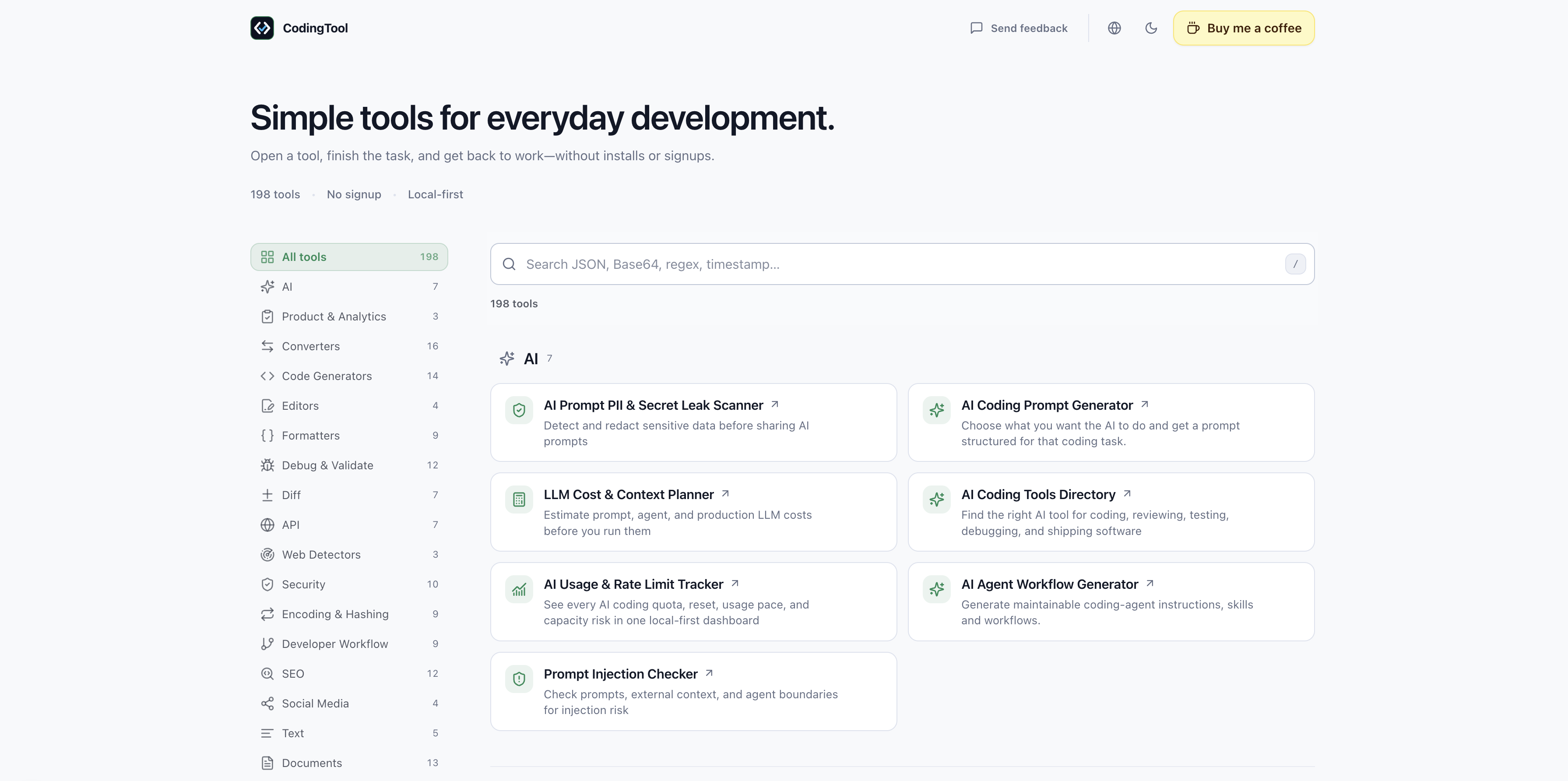Open Converters category
Screen dimensions: 1568x781
[x=349, y=346]
